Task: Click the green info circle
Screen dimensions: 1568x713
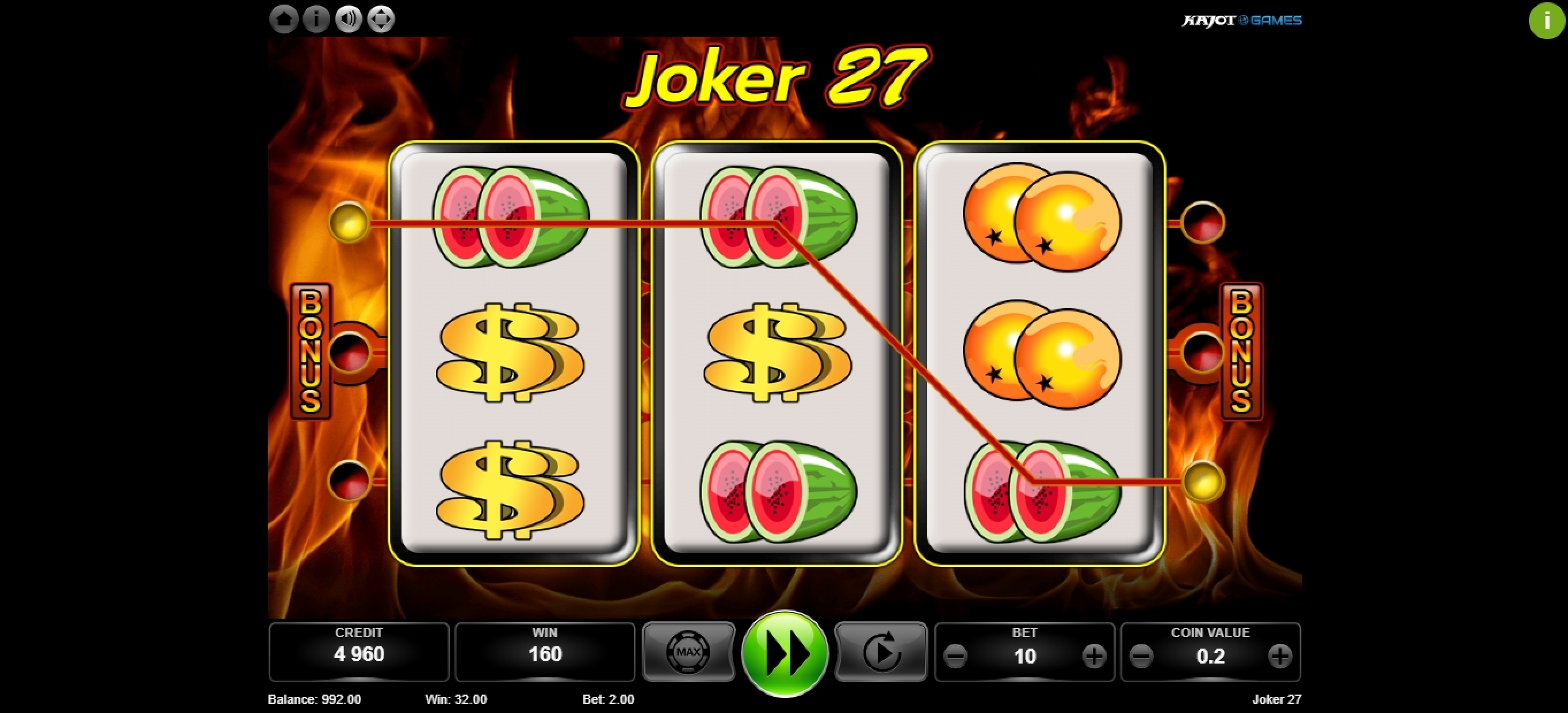Action: click(1547, 21)
